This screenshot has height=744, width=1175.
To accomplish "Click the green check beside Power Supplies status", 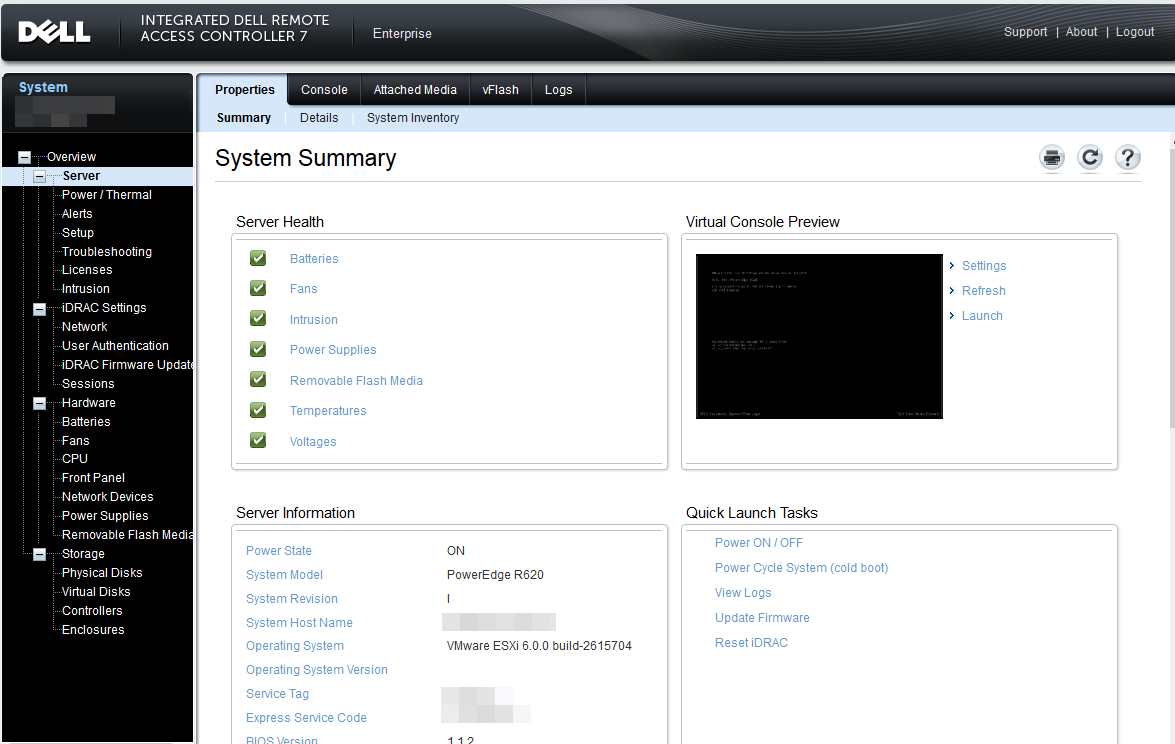I will pyautogui.click(x=258, y=349).
